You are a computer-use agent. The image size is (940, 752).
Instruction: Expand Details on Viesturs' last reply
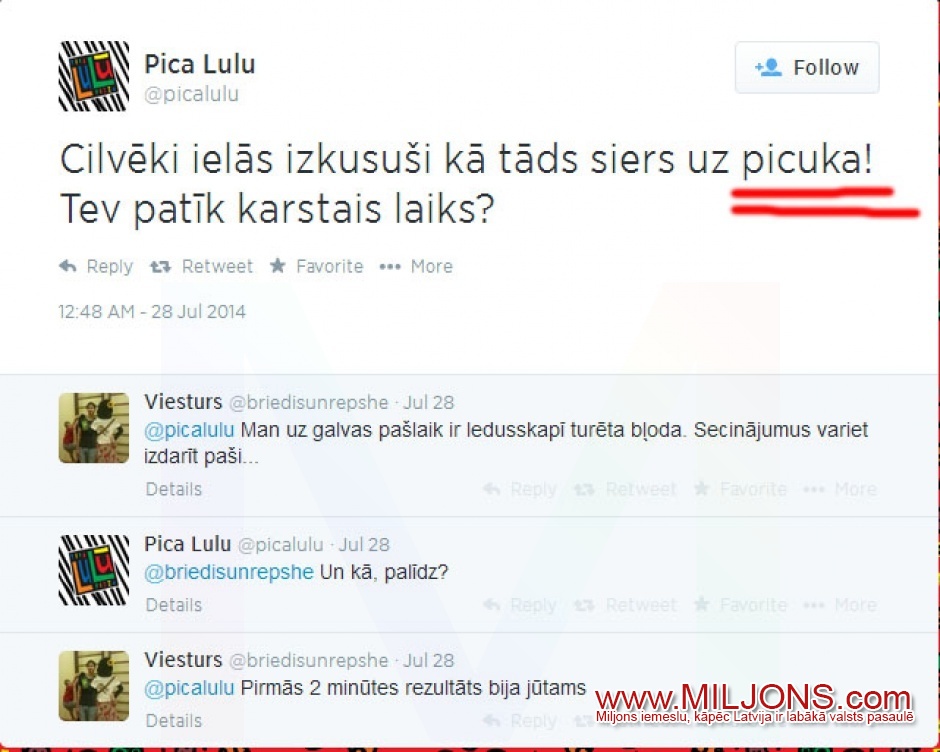(x=173, y=720)
